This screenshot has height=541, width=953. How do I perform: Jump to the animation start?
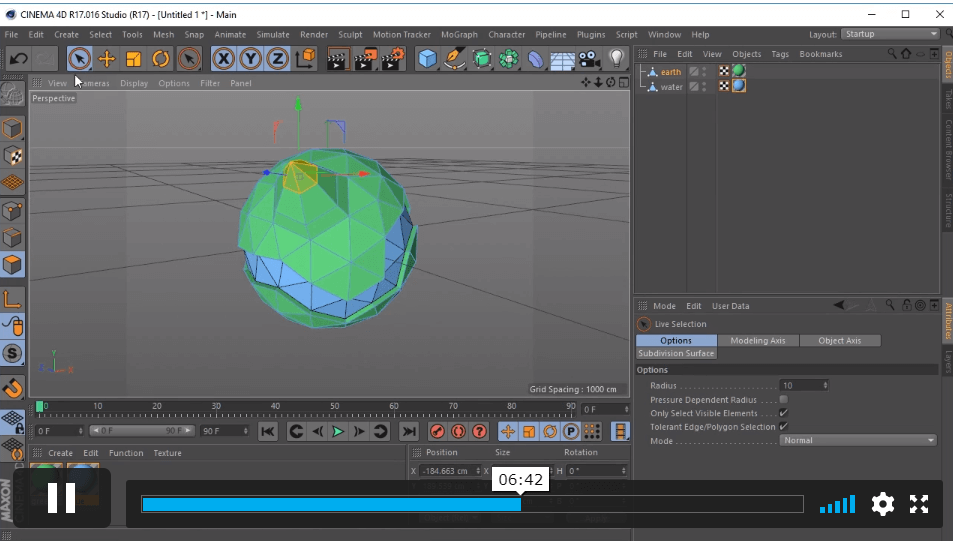click(267, 432)
